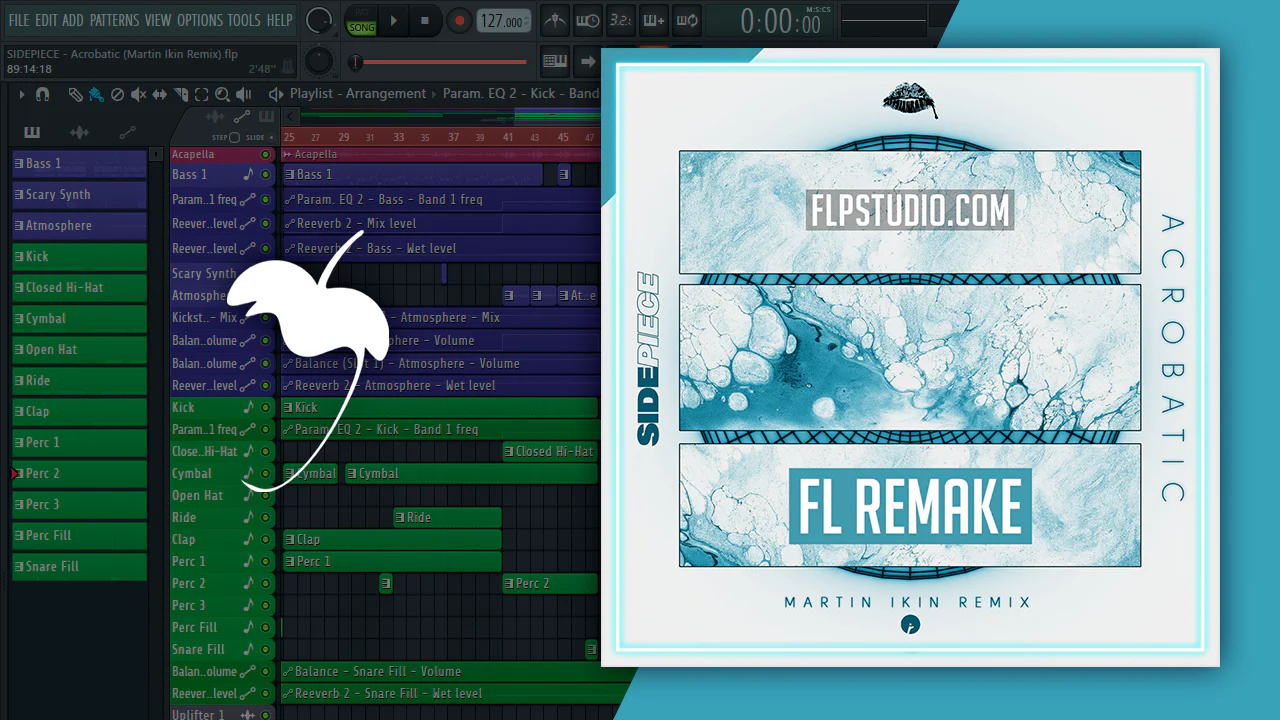The width and height of the screenshot is (1280, 720).
Task: Open the OPTIONS menu
Action: pos(200,20)
